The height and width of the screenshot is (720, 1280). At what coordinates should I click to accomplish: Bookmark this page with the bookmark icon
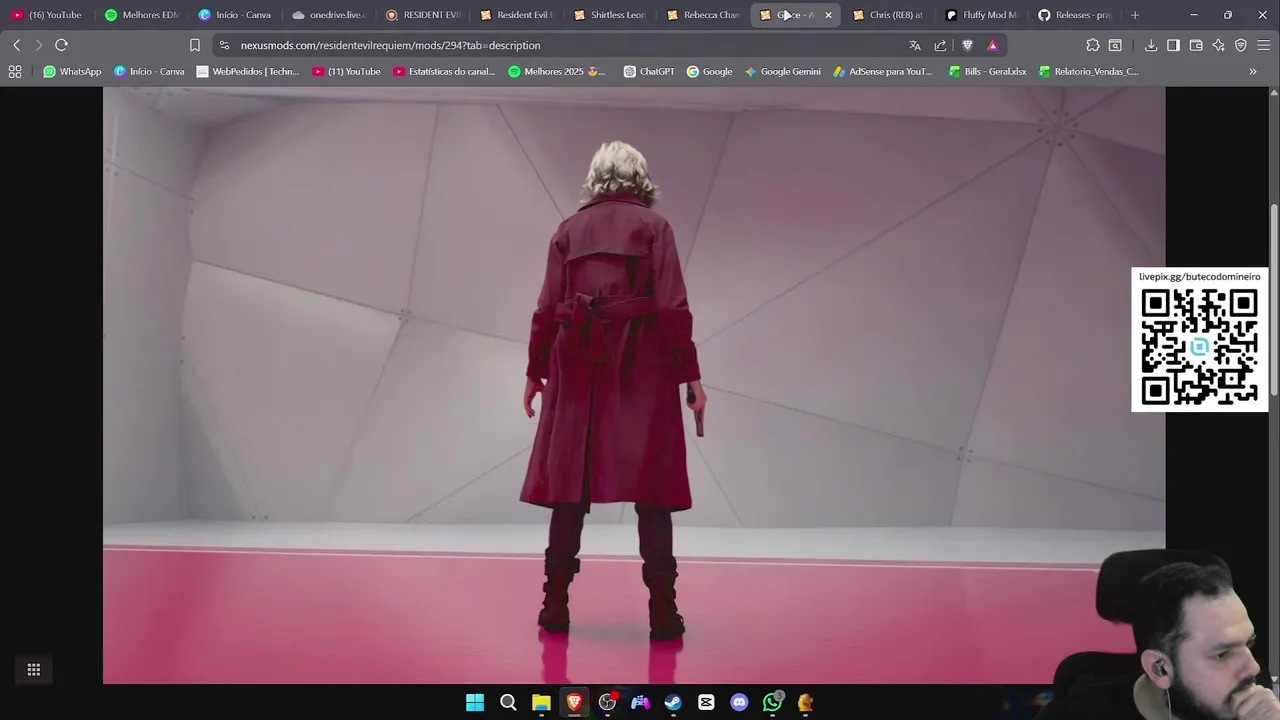coord(195,45)
